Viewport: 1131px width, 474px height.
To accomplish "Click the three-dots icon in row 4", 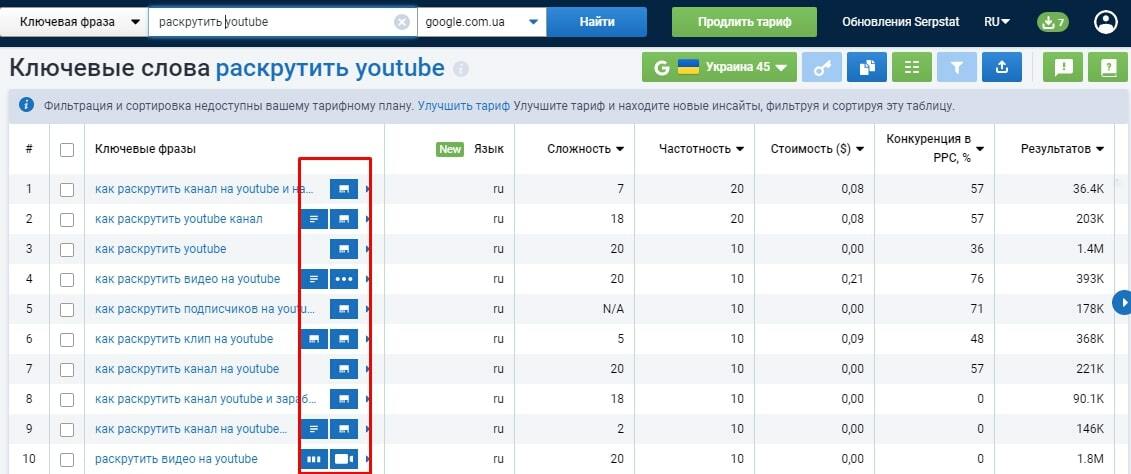I will [344, 279].
